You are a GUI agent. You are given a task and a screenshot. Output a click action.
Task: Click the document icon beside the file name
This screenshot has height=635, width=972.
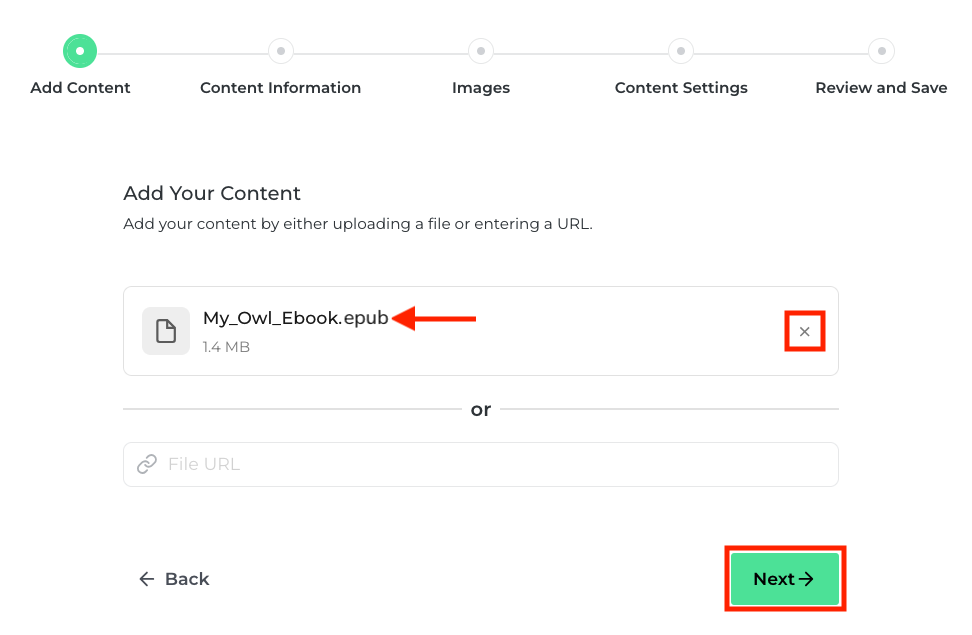[x=166, y=331]
